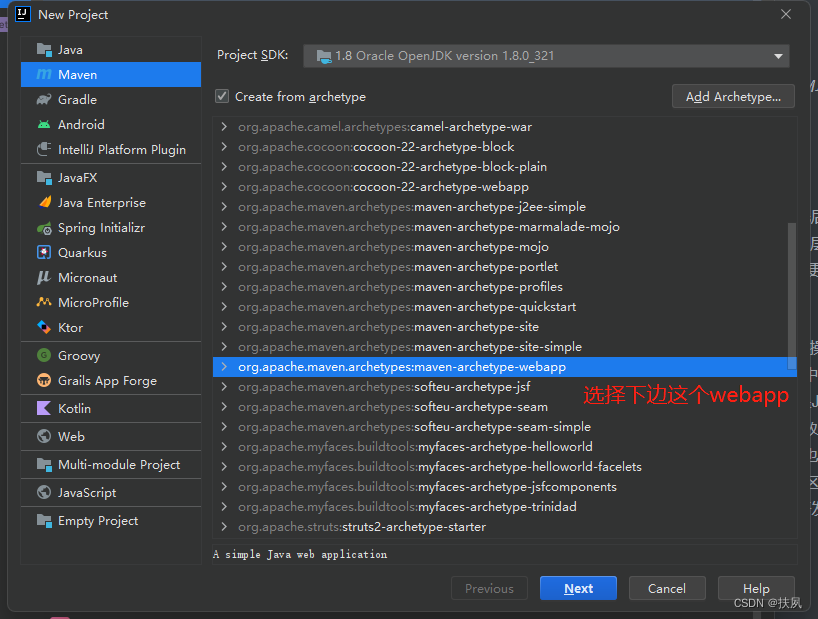Click the Next button
Image resolution: width=818 pixels, height=619 pixels.
(578, 588)
